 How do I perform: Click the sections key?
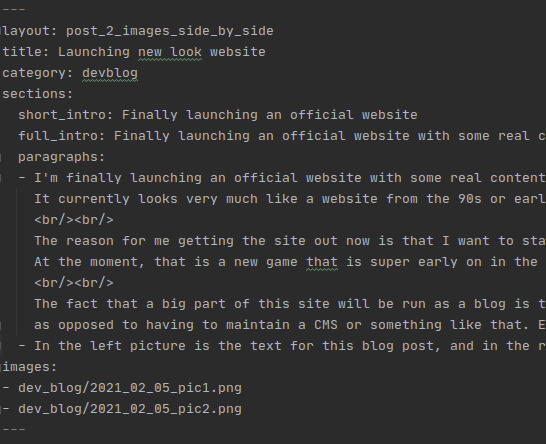coord(38,94)
